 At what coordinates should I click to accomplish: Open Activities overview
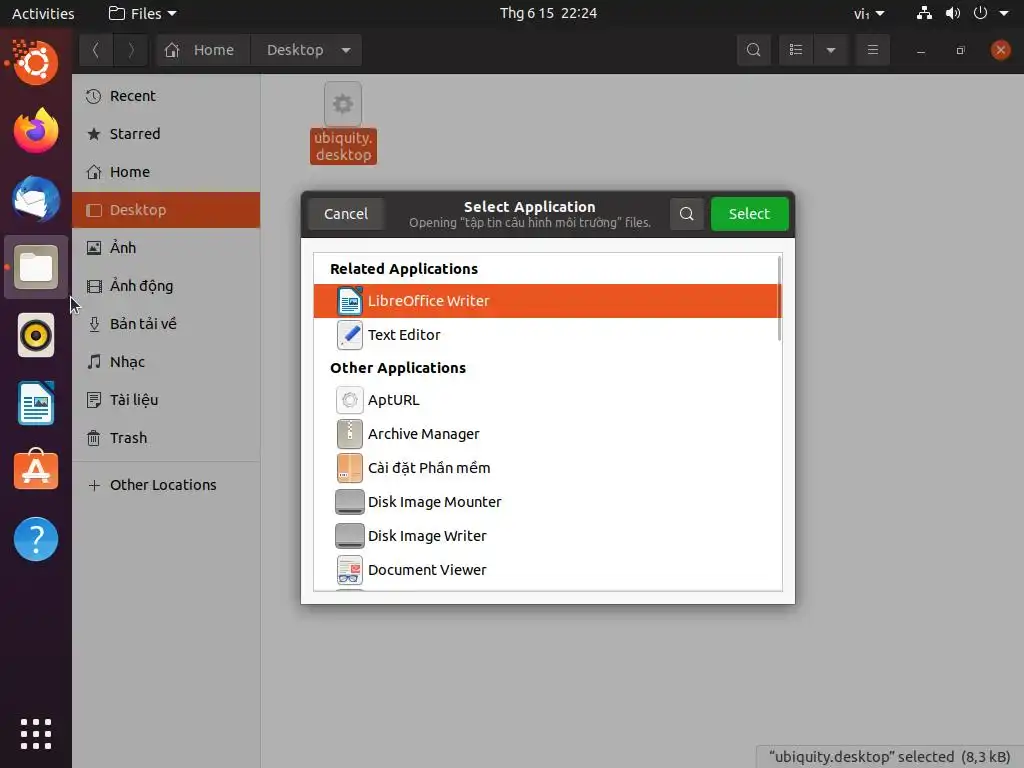click(43, 13)
